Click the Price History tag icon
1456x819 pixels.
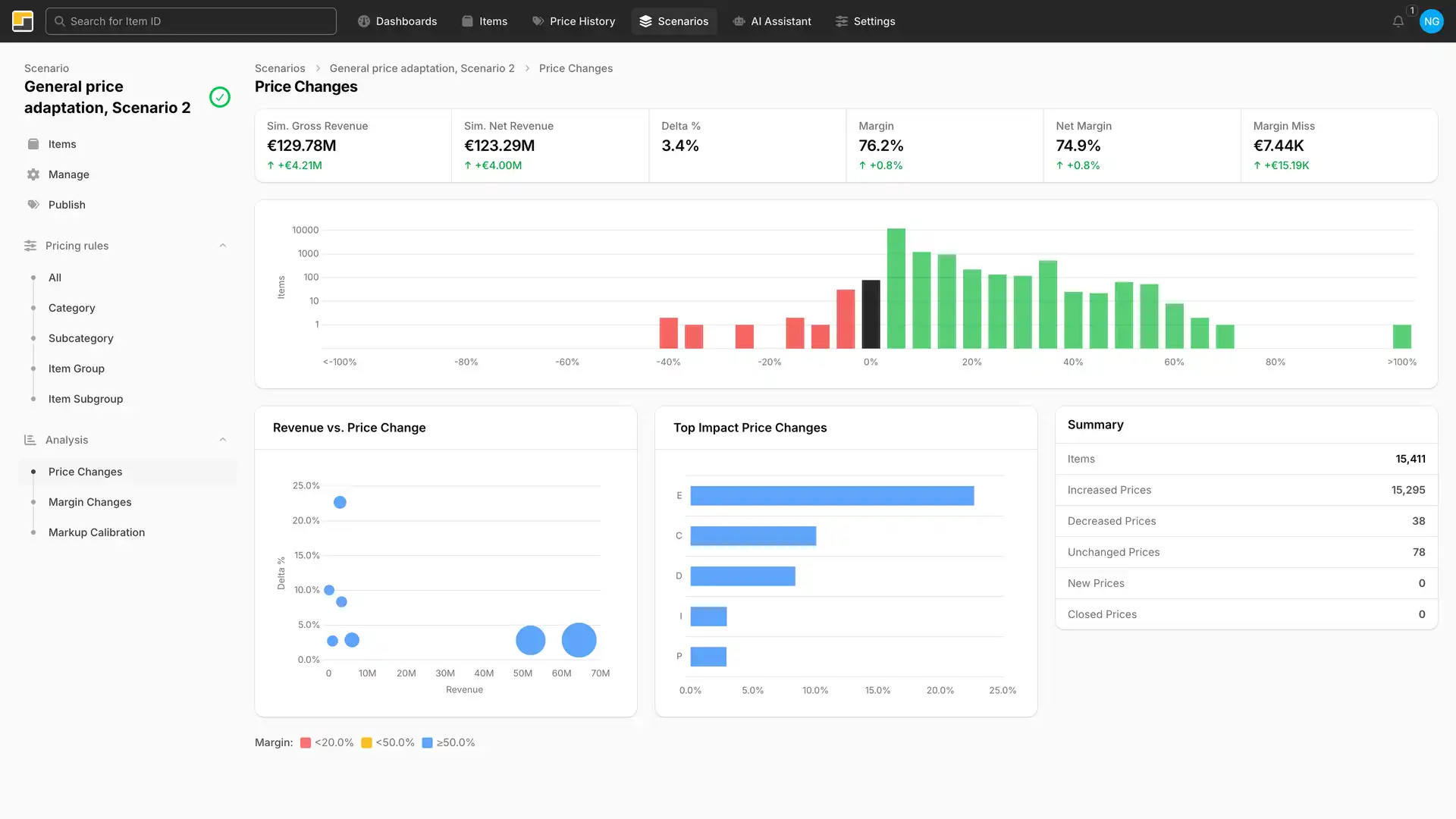click(538, 20)
